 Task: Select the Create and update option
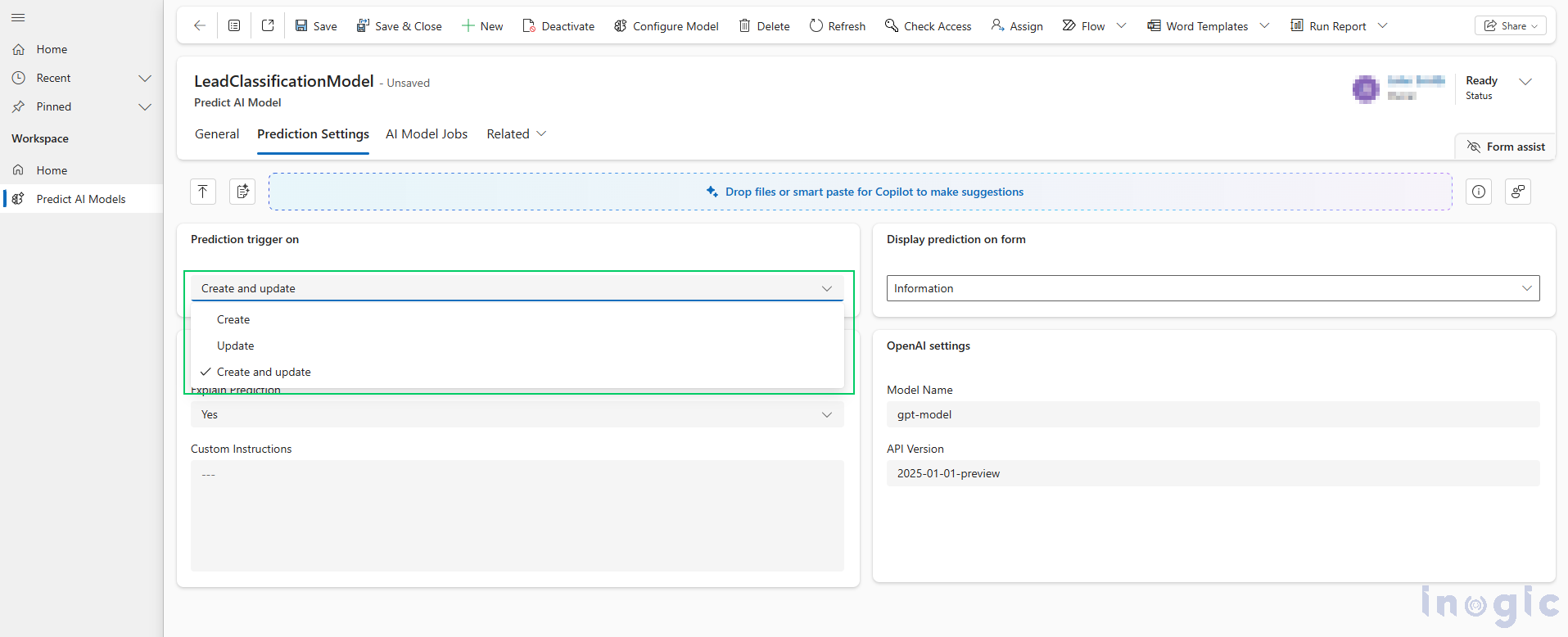tap(517, 372)
